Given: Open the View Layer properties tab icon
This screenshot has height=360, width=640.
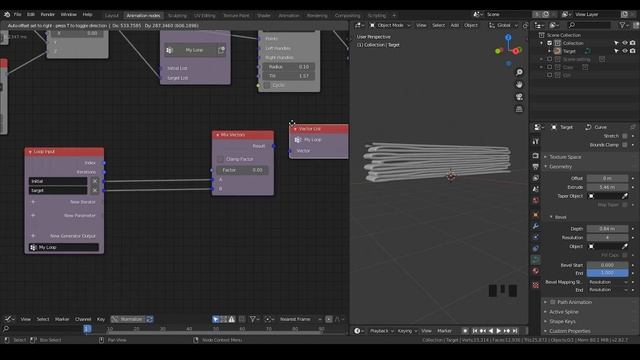Looking at the screenshot, I should [x=536, y=178].
